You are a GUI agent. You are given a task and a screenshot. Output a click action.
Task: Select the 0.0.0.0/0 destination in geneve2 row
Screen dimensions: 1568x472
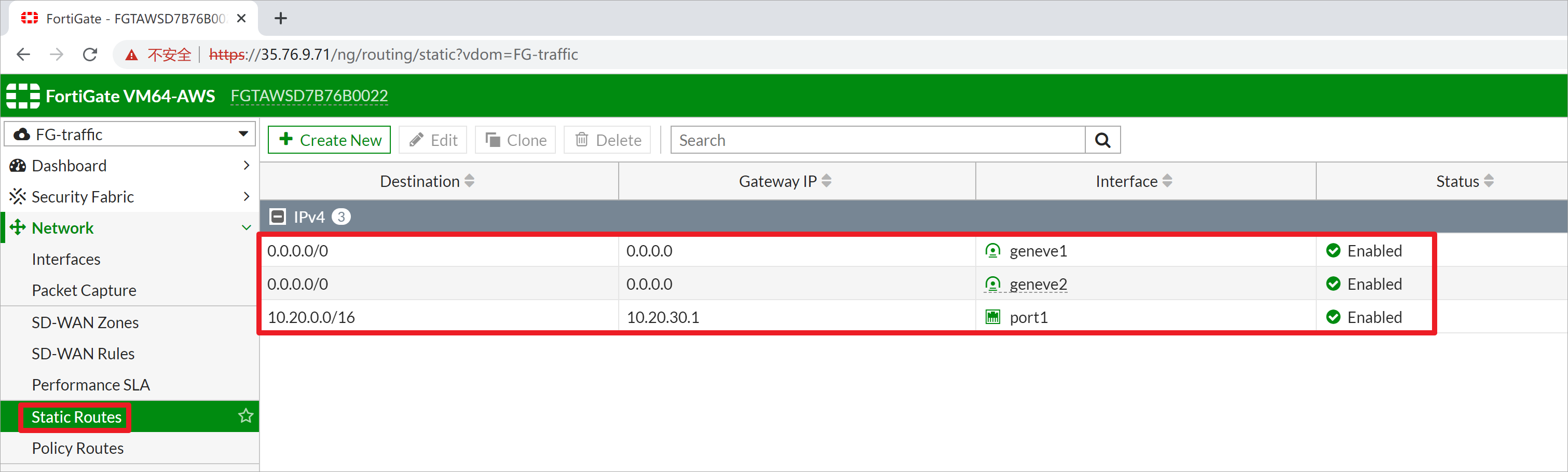tap(297, 285)
